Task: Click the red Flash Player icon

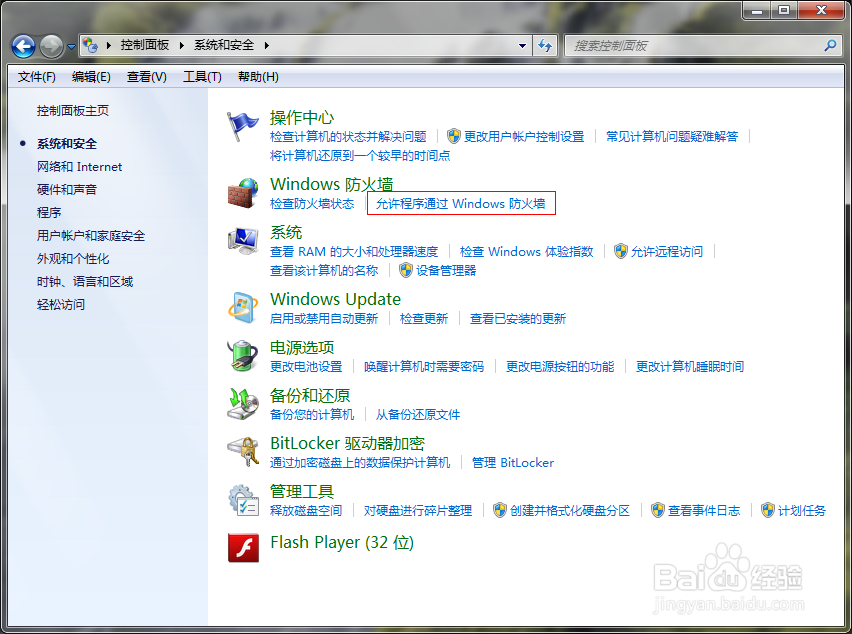Action: 243,548
